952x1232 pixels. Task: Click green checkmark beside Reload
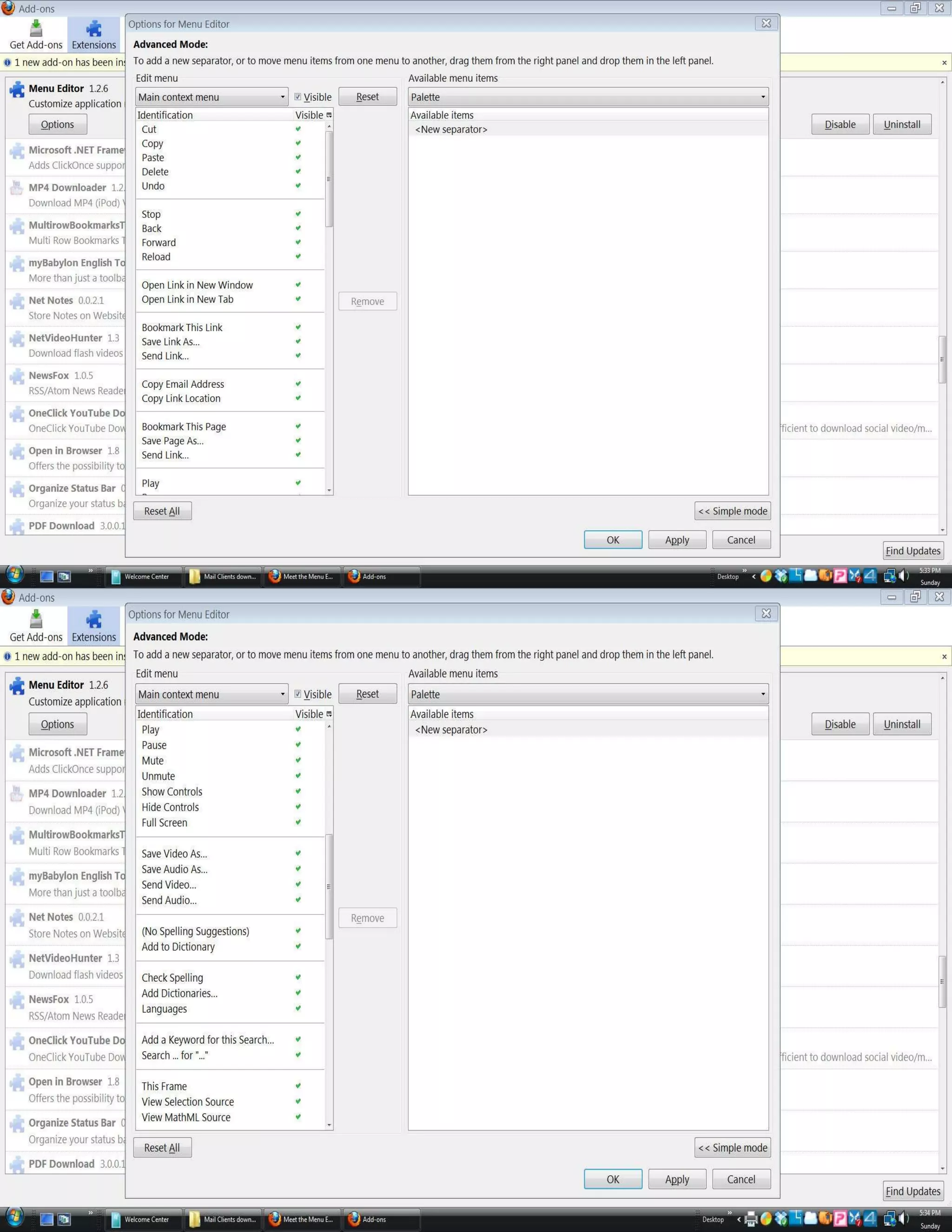point(298,257)
